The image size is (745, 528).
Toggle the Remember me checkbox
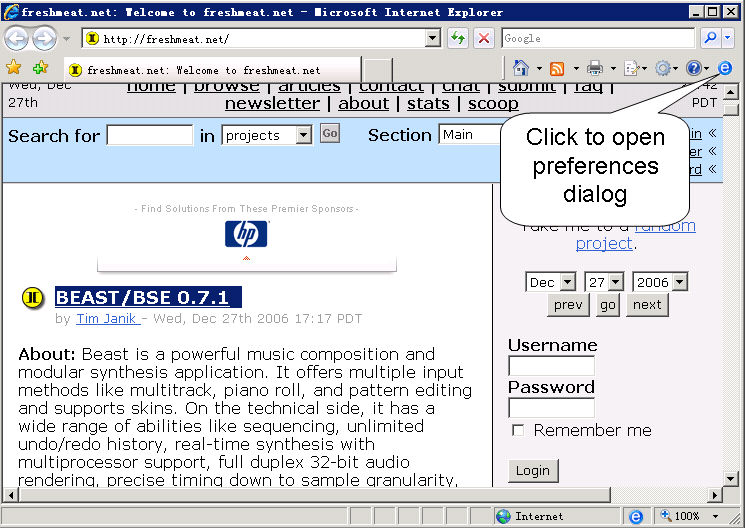click(518, 431)
